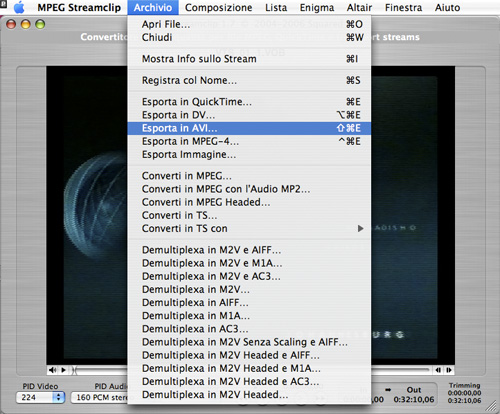
Task: Choose Converti in MPEG Headed...
Action: point(249,202)
